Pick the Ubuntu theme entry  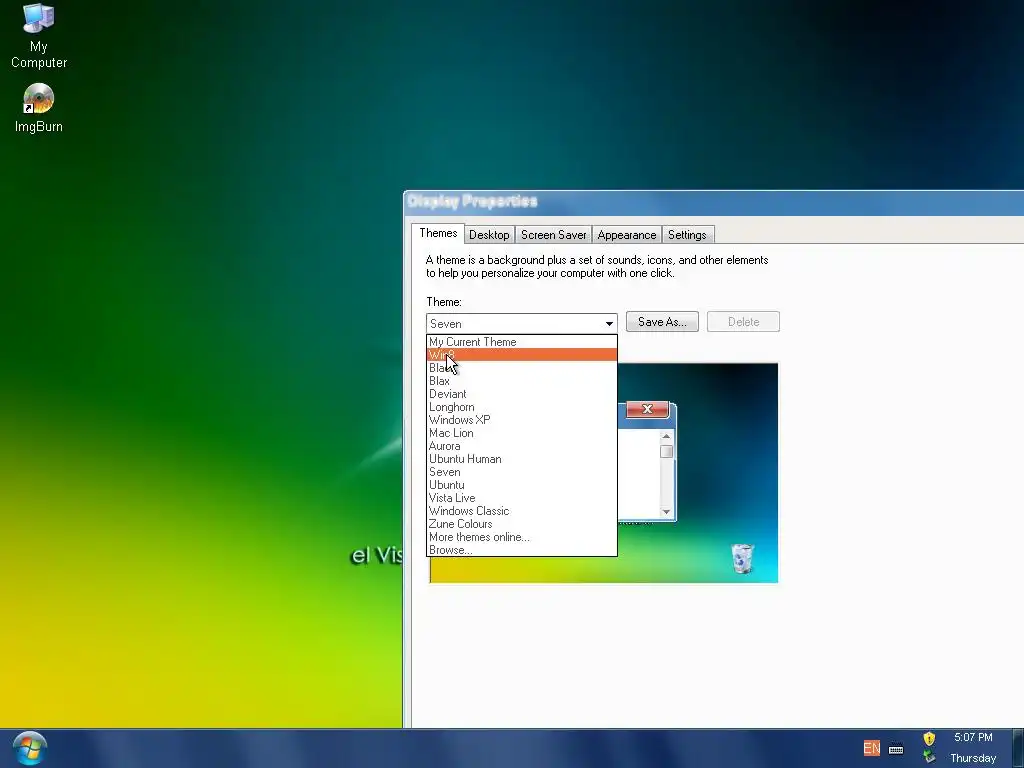click(521, 485)
